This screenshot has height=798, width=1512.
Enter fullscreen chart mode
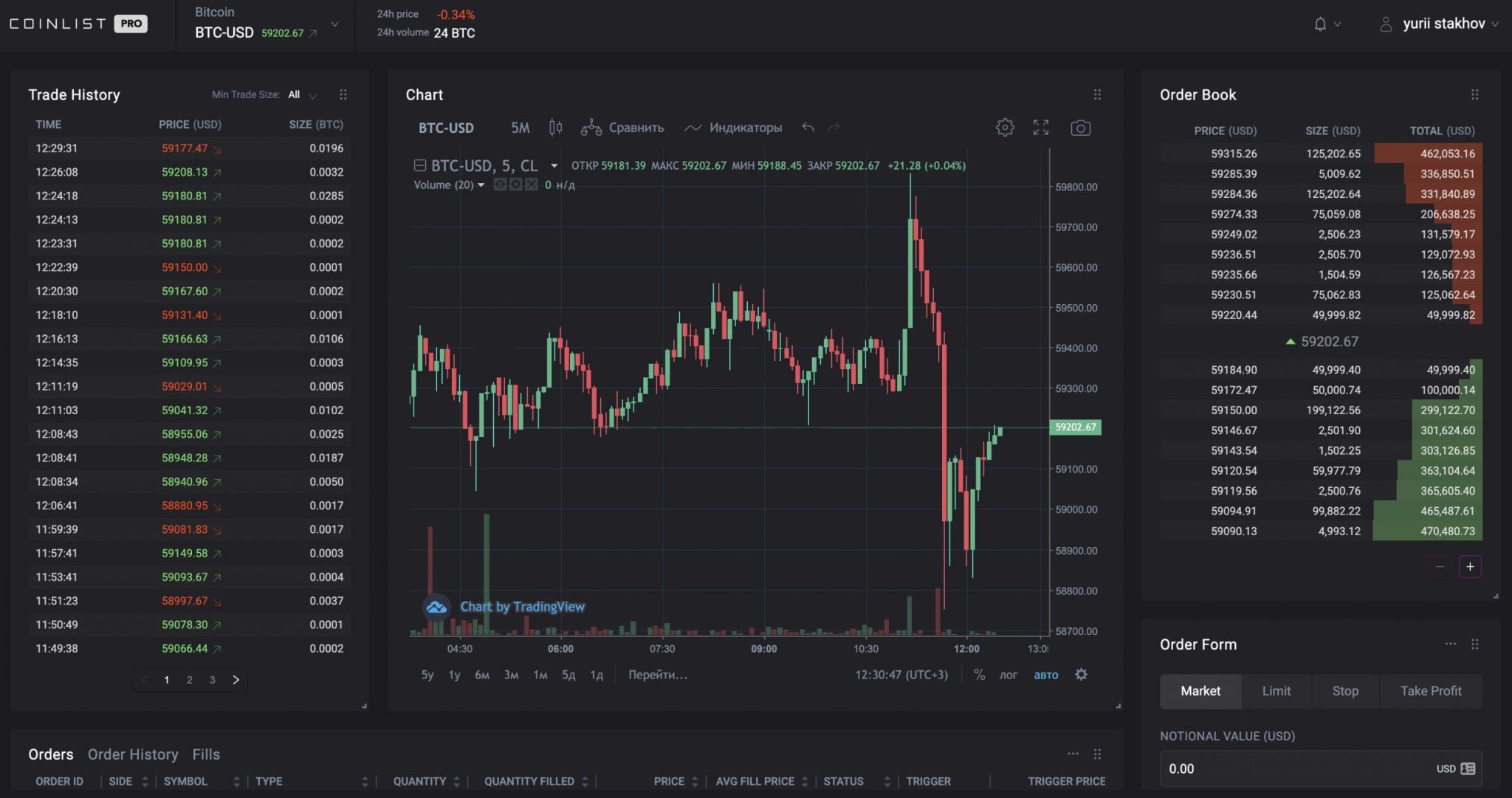[x=1040, y=128]
